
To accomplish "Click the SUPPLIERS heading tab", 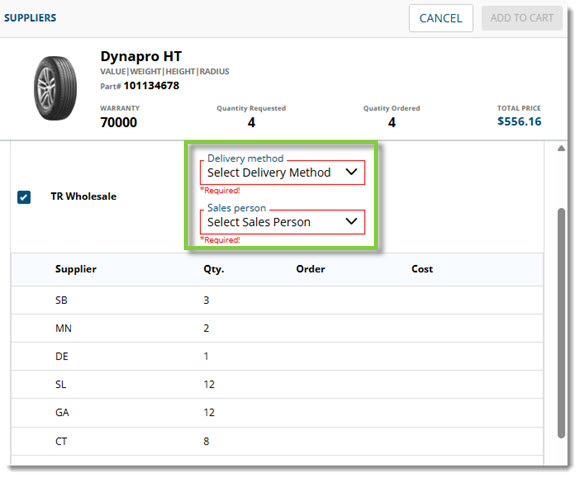I will (30, 18).
